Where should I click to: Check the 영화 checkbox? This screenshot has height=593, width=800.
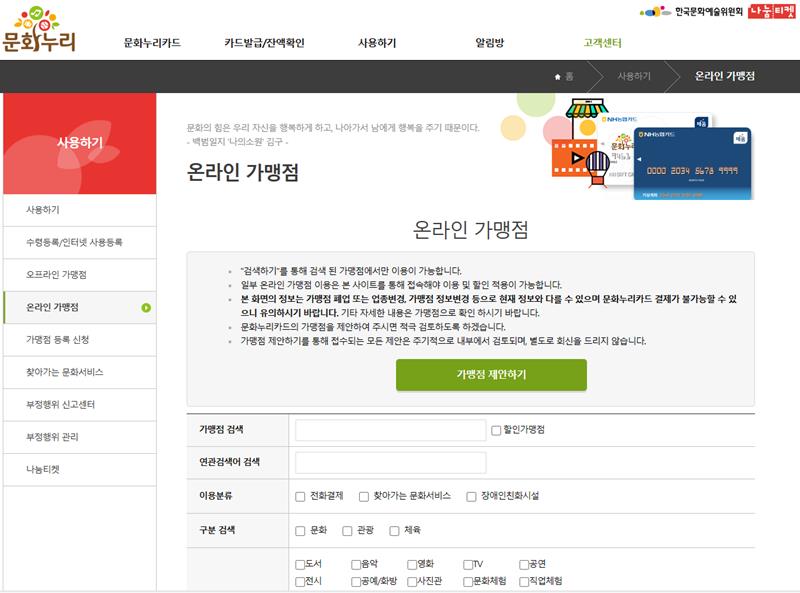click(x=412, y=564)
